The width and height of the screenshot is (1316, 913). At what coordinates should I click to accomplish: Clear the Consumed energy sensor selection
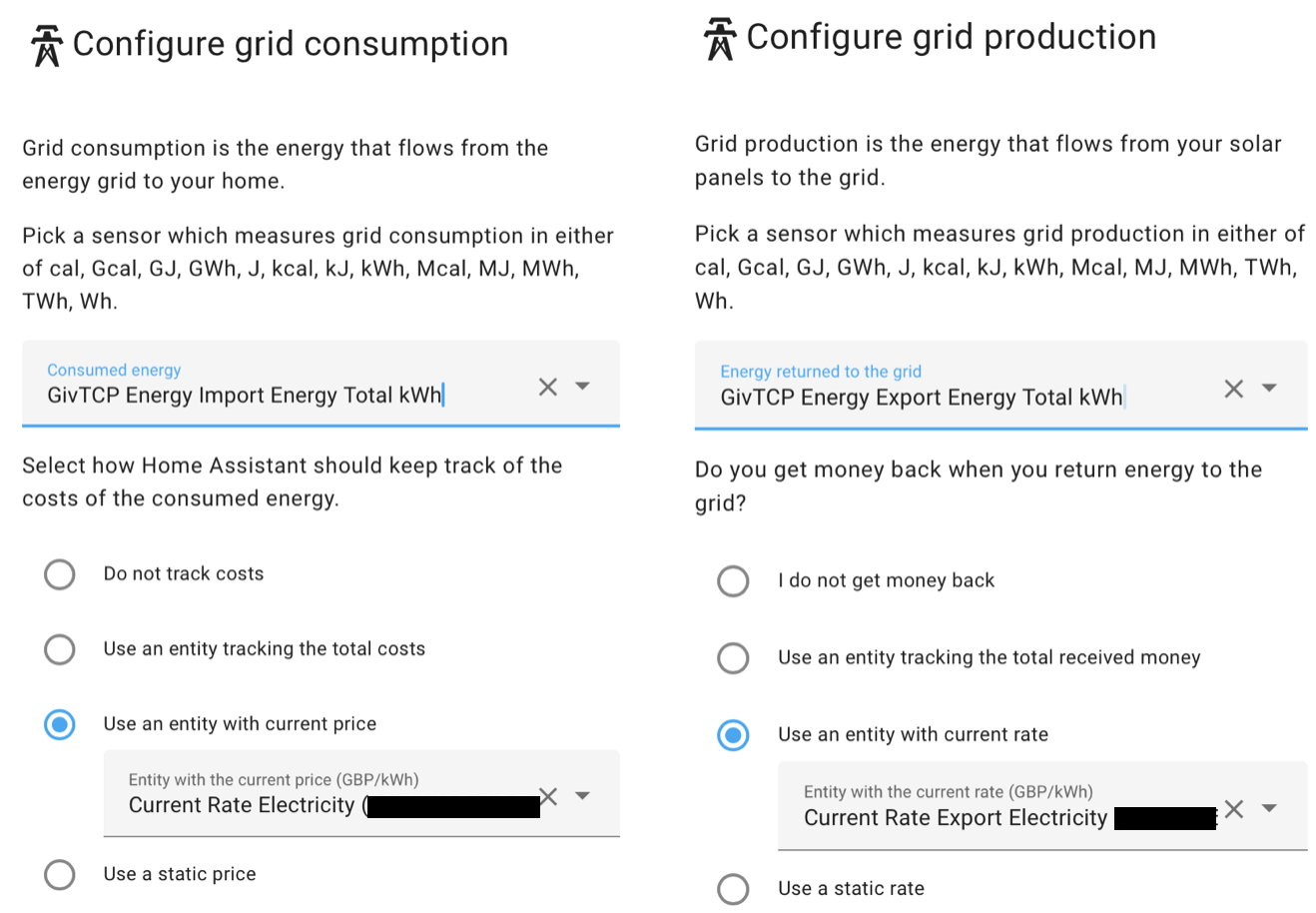point(548,387)
